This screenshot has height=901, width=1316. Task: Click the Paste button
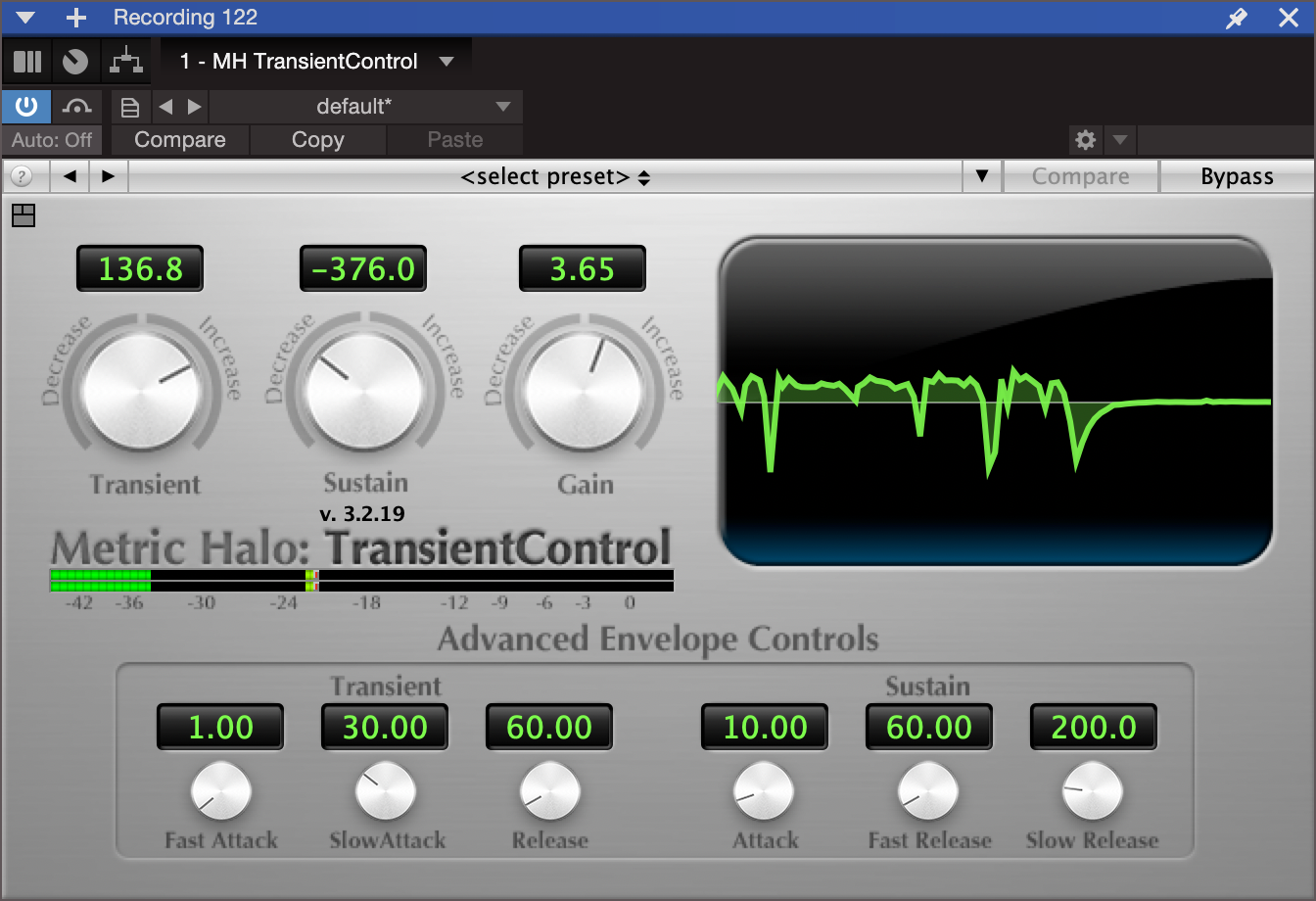pos(455,140)
